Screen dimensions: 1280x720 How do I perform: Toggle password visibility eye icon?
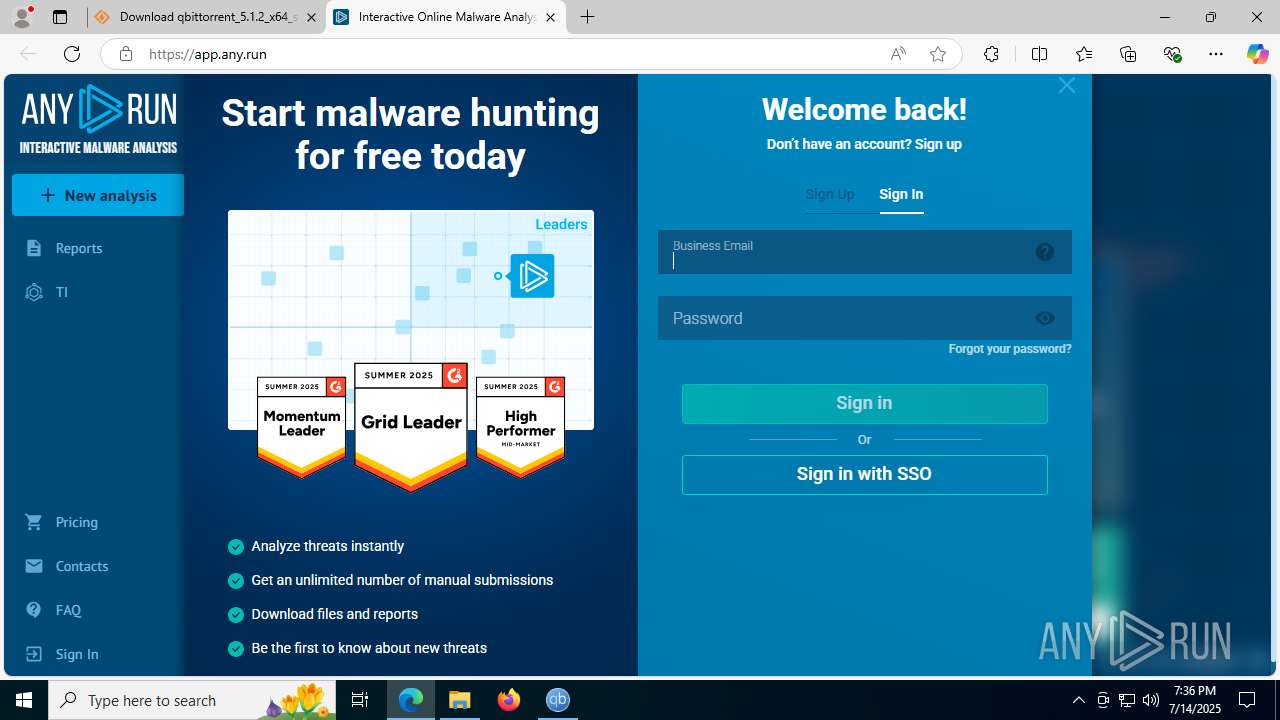[x=1045, y=318]
